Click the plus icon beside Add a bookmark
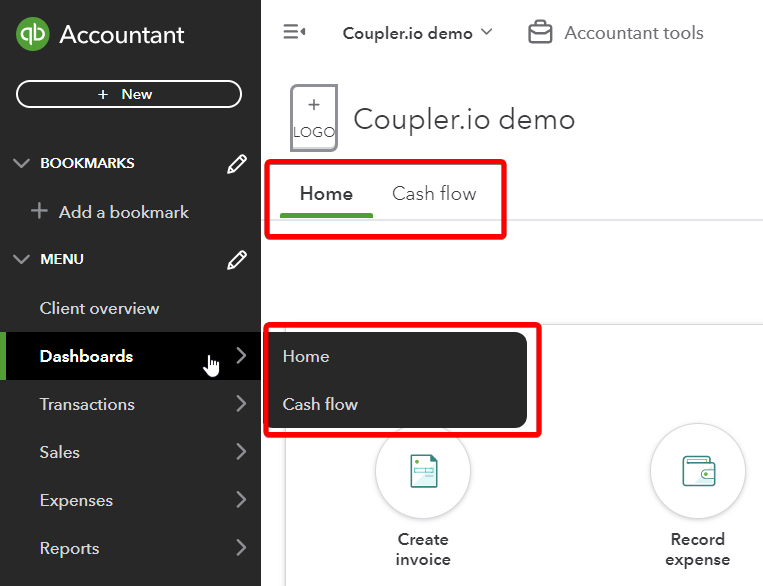Viewport: 763px width, 586px height. [x=39, y=211]
